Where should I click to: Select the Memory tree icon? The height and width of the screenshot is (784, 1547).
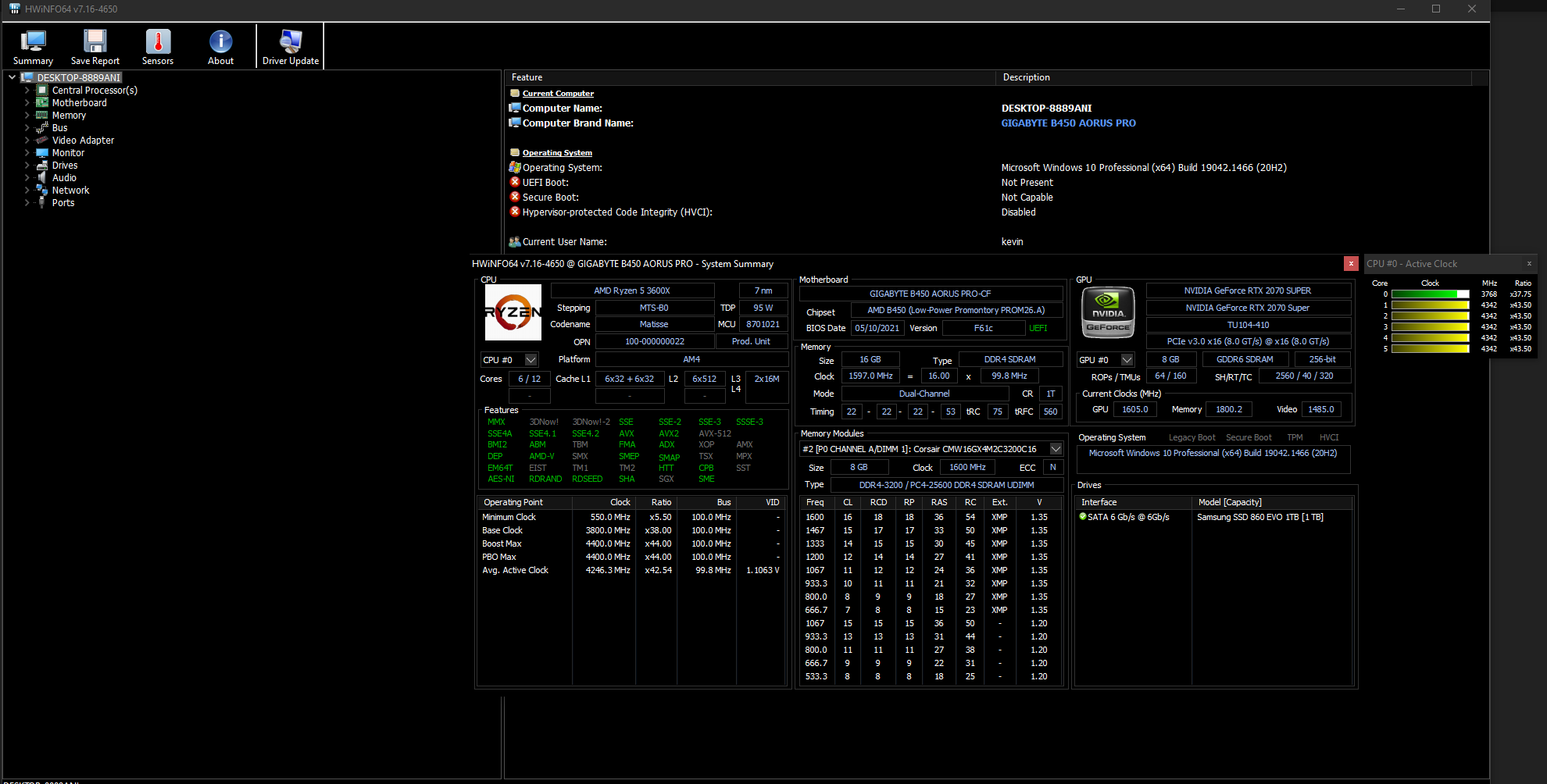[x=42, y=116]
